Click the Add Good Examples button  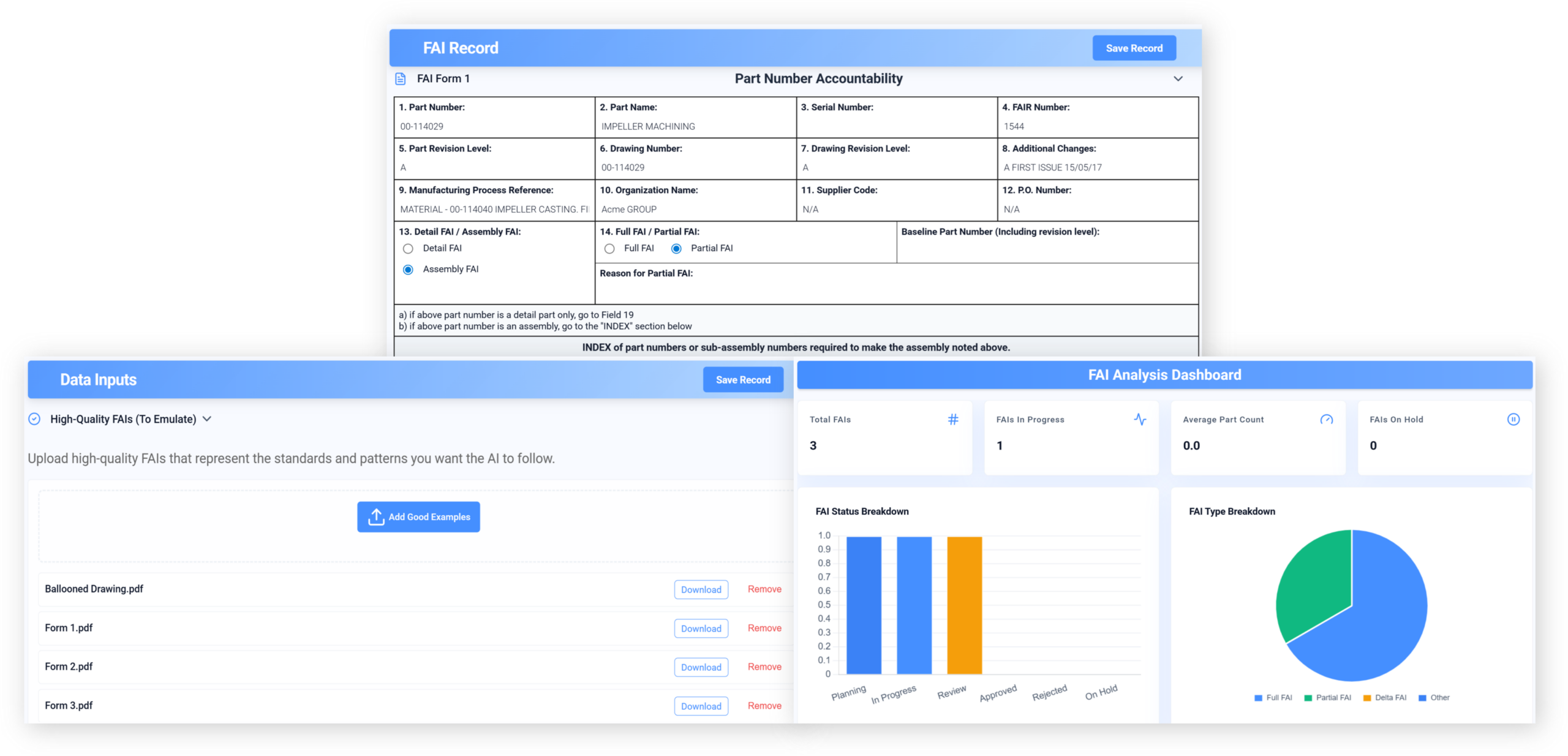click(x=418, y=516)
